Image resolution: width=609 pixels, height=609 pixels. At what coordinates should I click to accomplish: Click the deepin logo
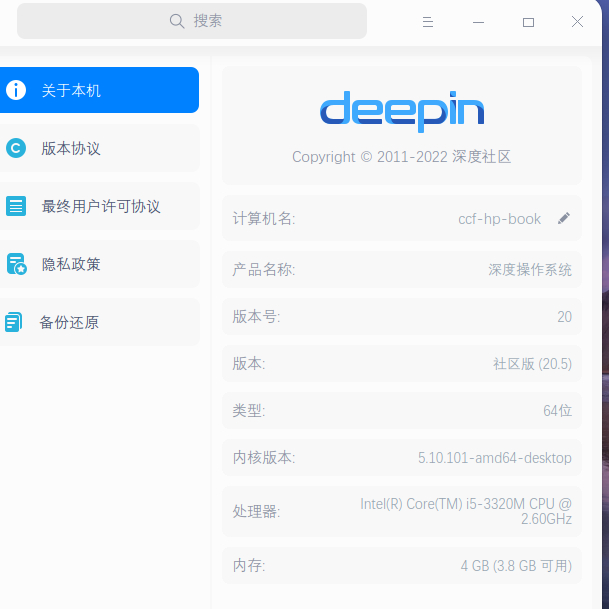tap(402, 111)
